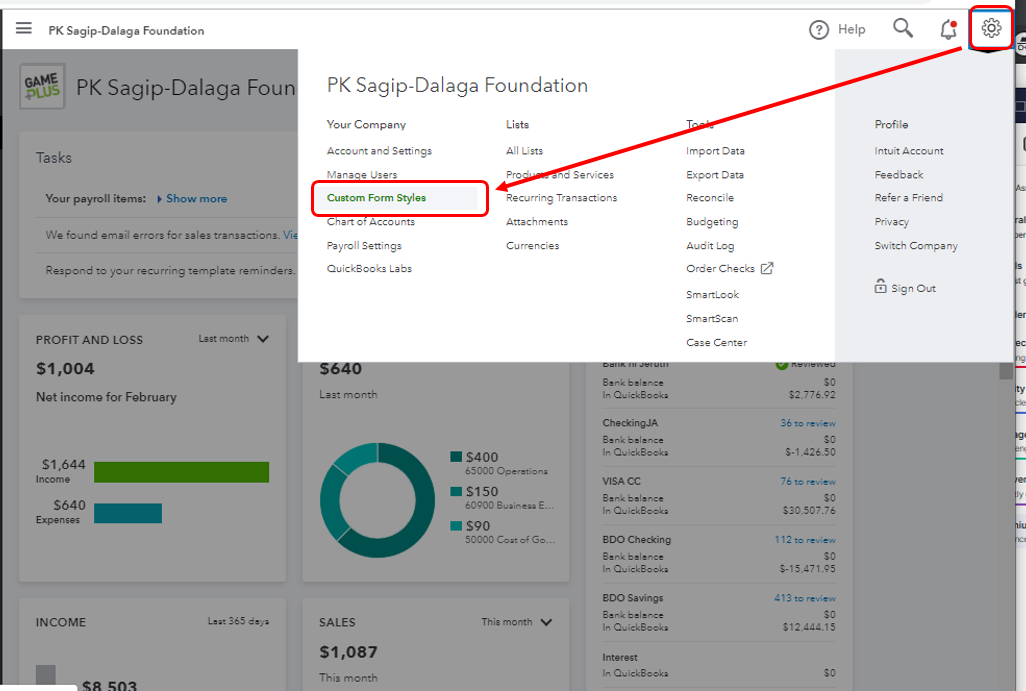Open Profit and Loss Last month dropdown
The width and height of the screenshot is (1026, 691).
pyautogui.click(x=234, y=339)
